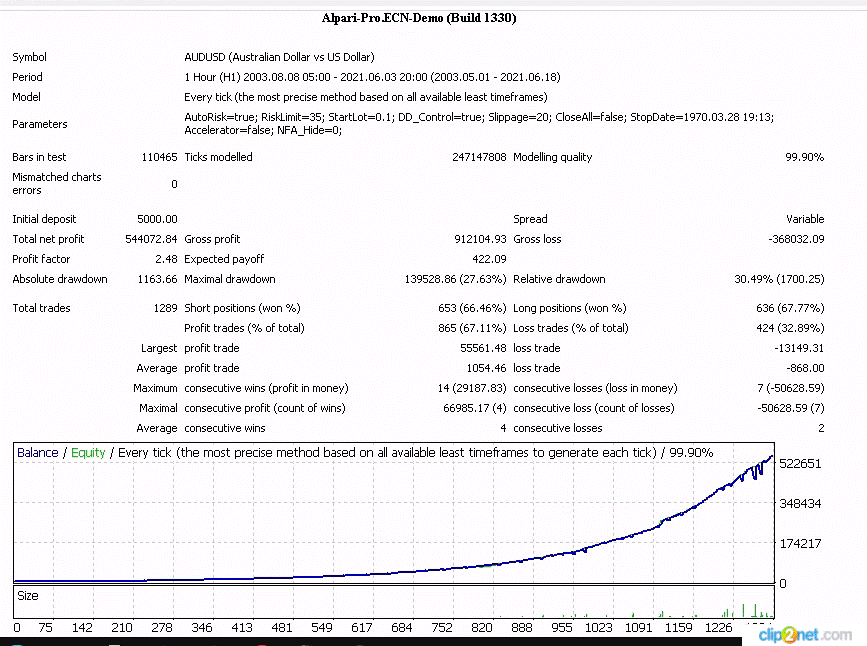Select maximal consecutive profit 66985.17 (4)
This screenshot has height=646, width=867.
474,408
